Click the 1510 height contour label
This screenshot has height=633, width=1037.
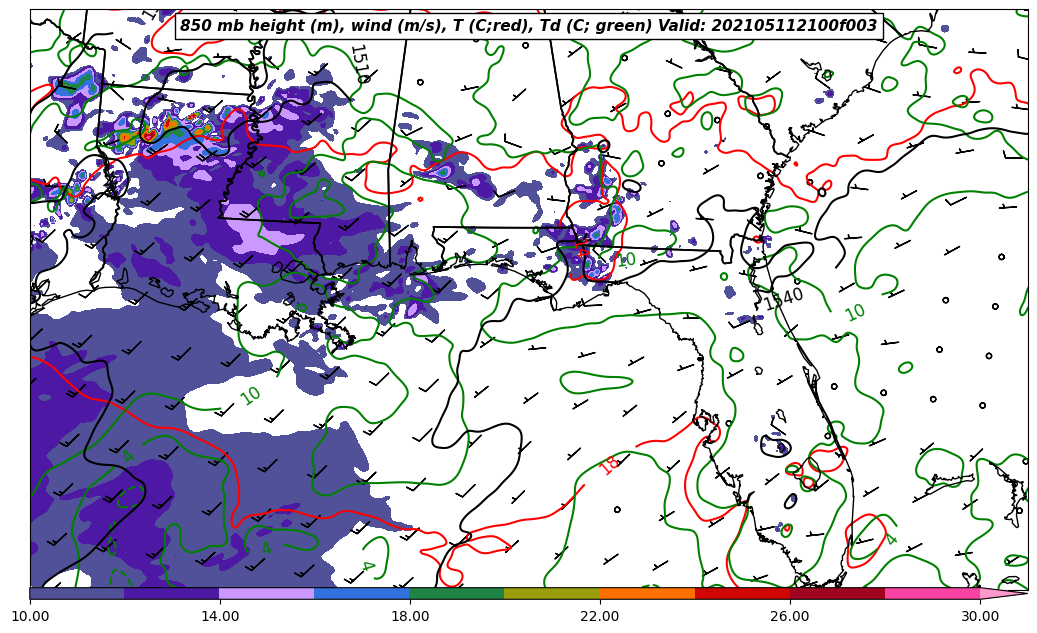360,64
